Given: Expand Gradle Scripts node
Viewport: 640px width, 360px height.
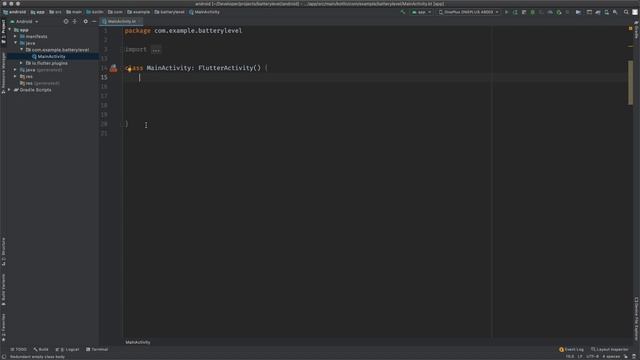Looking at the screenshot, I should pos(10,90).
